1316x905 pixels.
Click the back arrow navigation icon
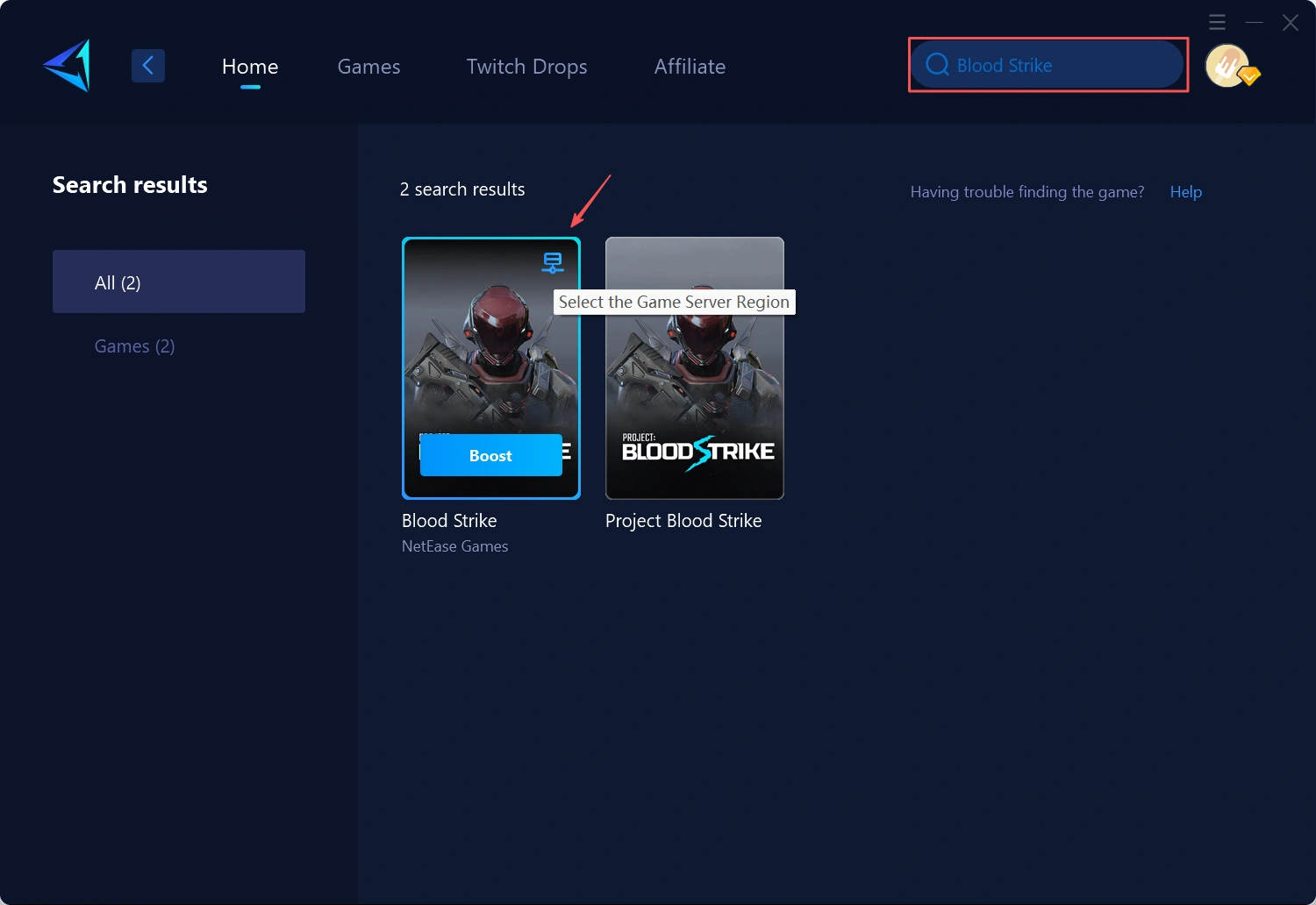[147, 65]
